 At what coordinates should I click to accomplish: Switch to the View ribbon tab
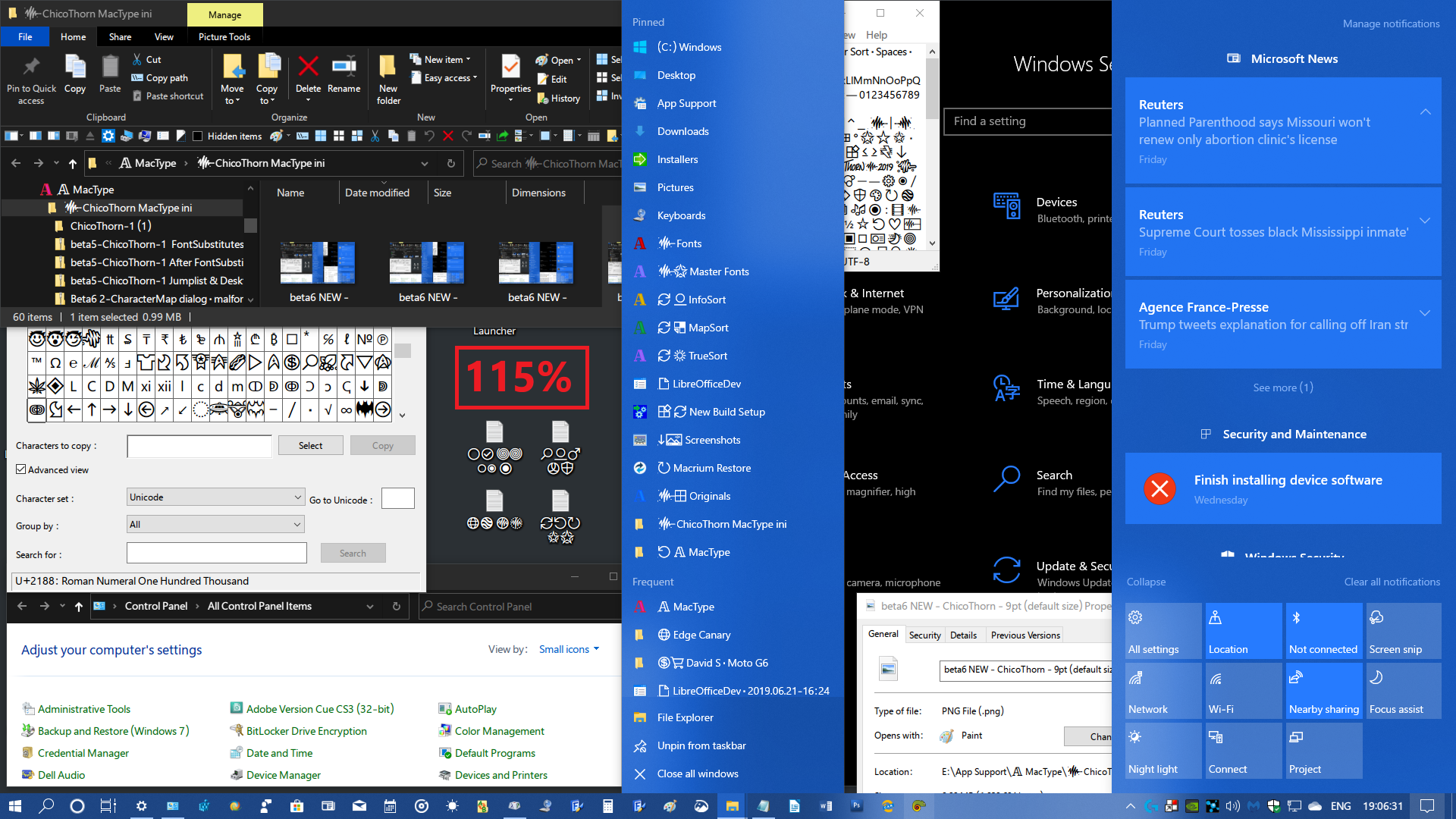coord(164,36)
